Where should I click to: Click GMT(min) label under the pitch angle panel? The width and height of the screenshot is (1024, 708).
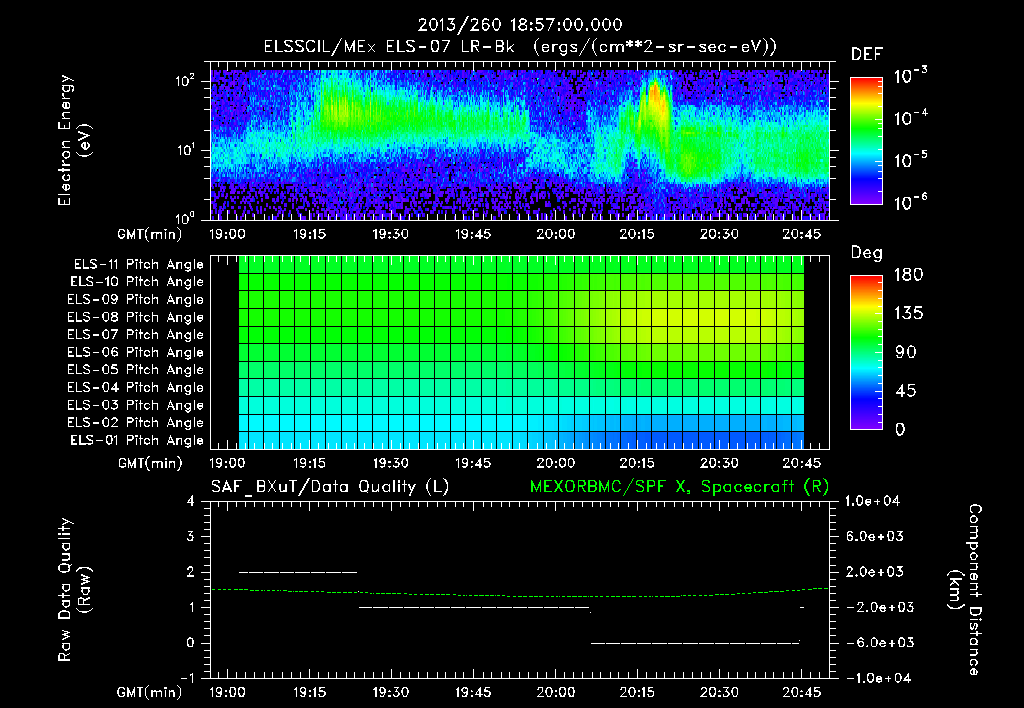150,464
